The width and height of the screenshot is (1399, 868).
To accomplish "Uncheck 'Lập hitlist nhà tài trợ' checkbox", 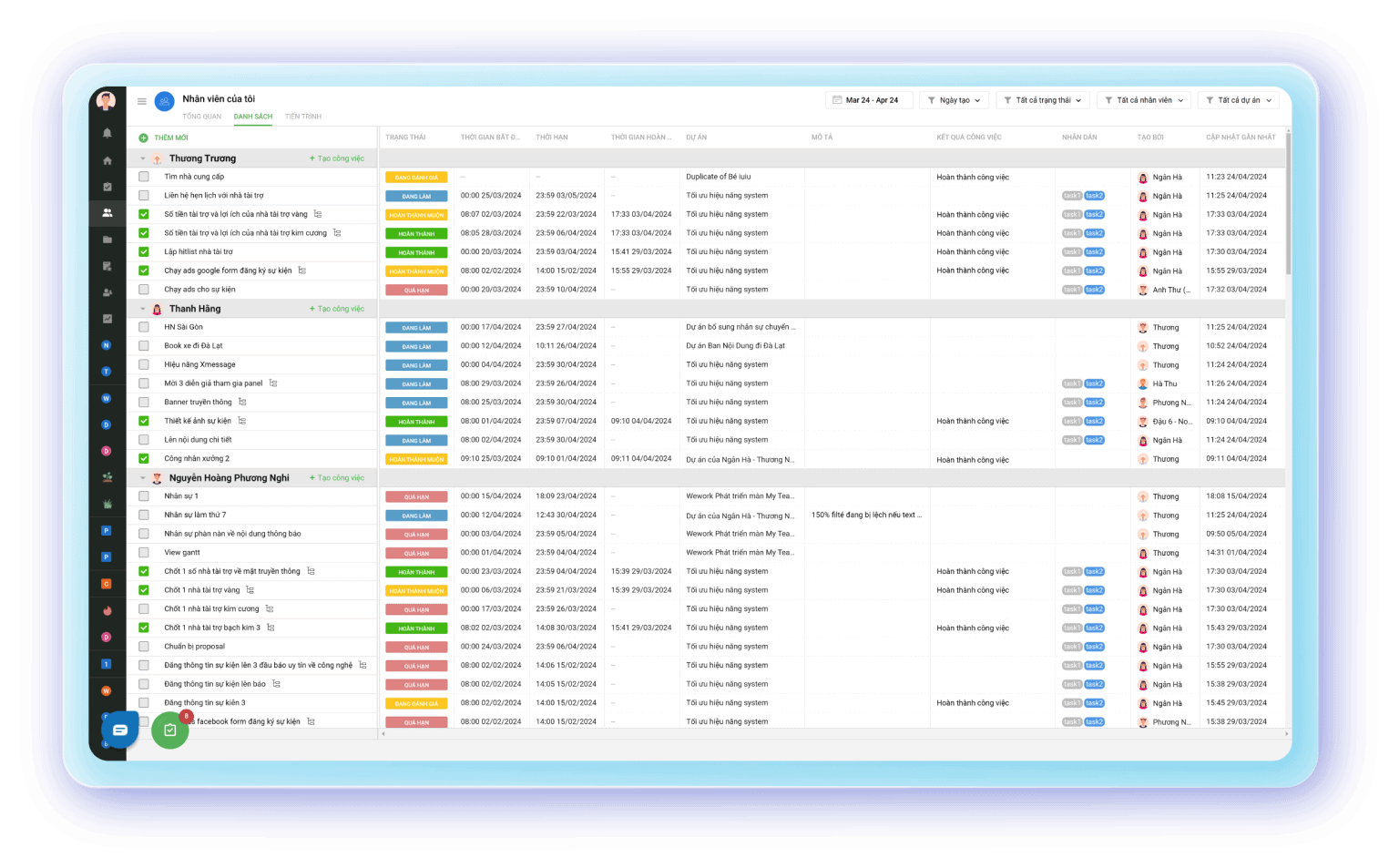I will click(144, 252).
